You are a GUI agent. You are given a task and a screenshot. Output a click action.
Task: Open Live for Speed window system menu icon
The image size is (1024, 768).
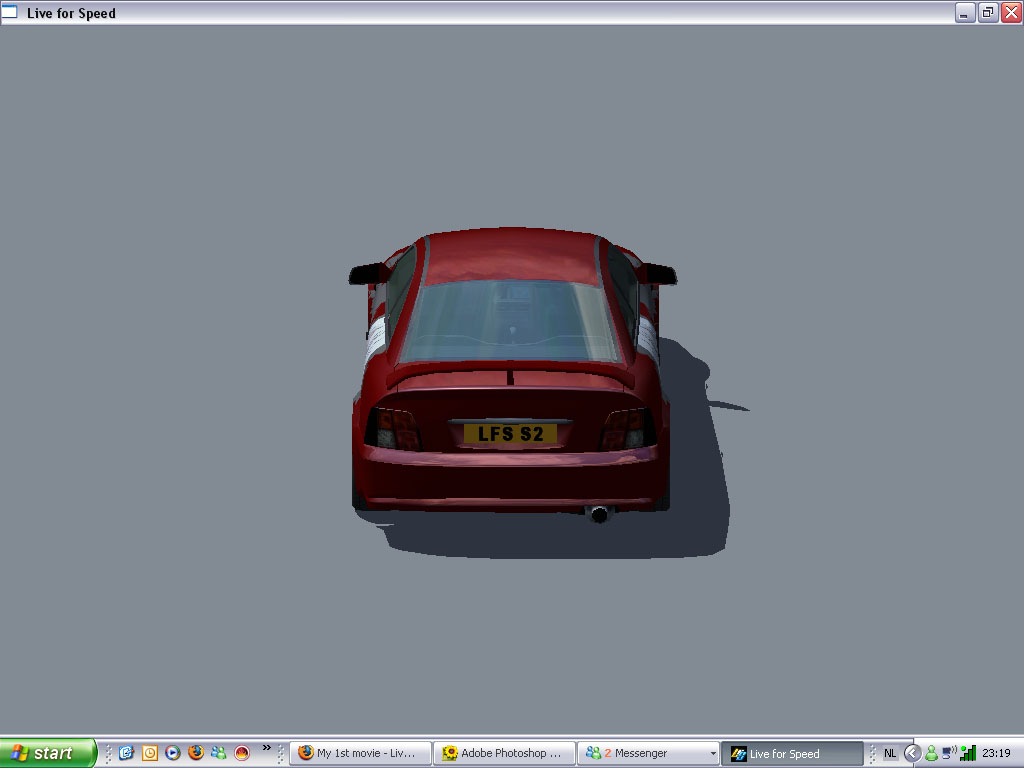point(10,12)
